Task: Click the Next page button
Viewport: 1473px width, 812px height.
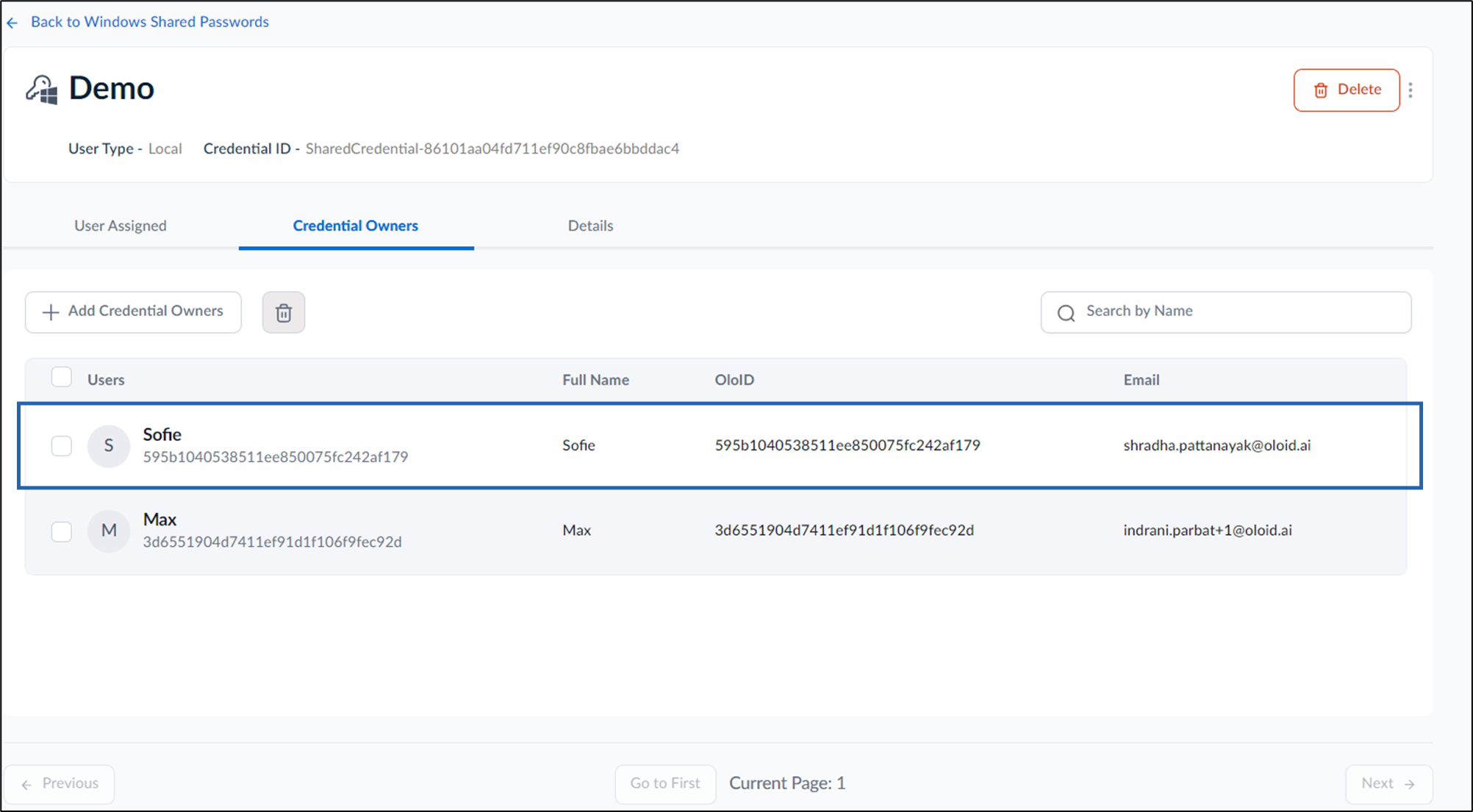Action: point(1388,783)
